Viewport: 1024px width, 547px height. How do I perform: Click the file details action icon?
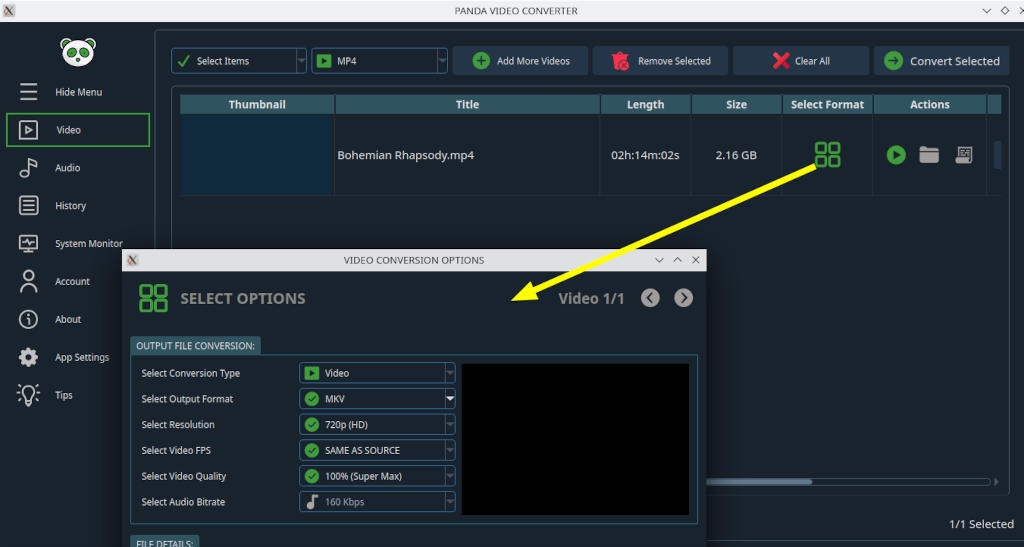point(964,155)
